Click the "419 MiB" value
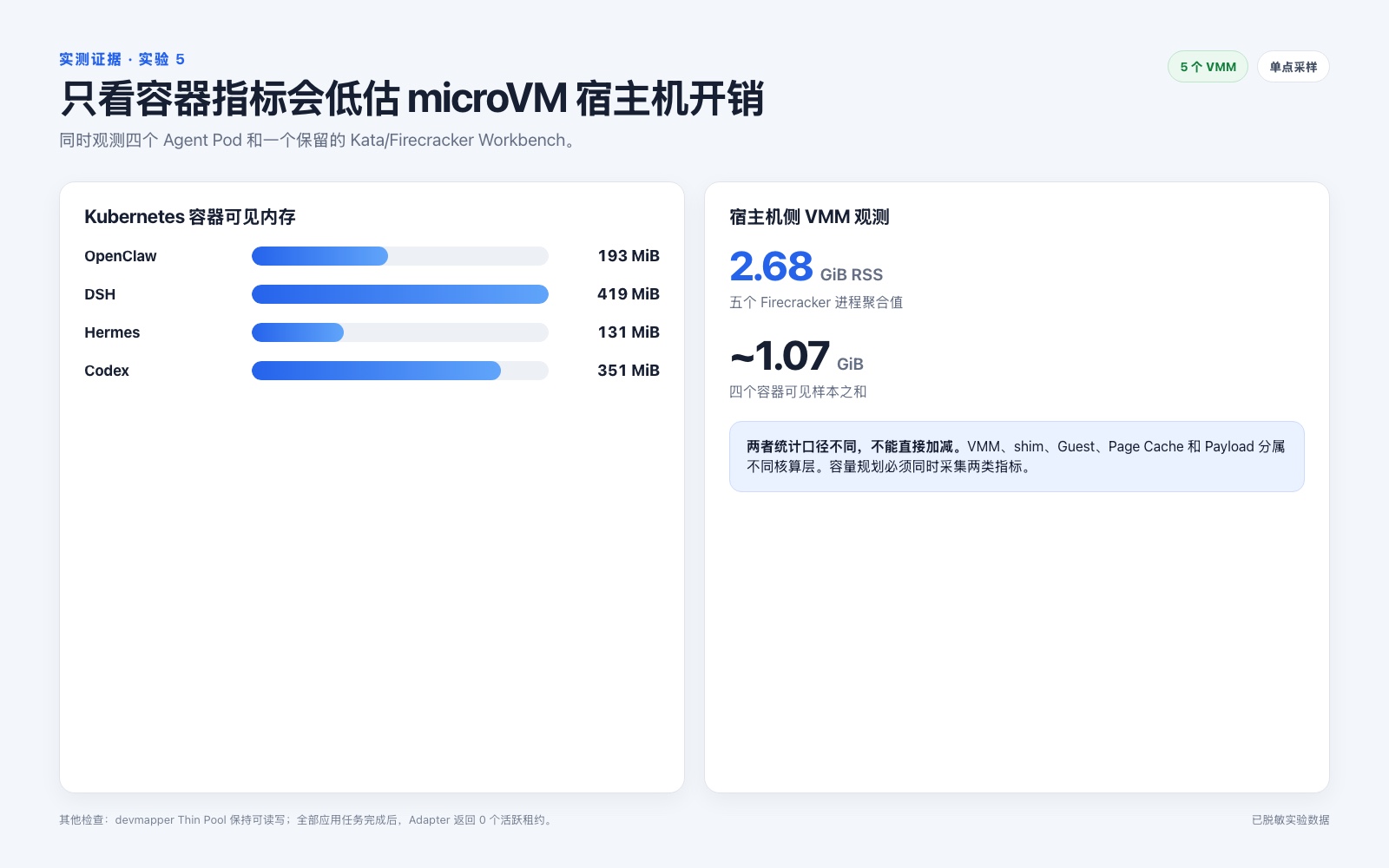Viewport: 1389px width, 868px height. pyautogui.click(x=629, y=294)
